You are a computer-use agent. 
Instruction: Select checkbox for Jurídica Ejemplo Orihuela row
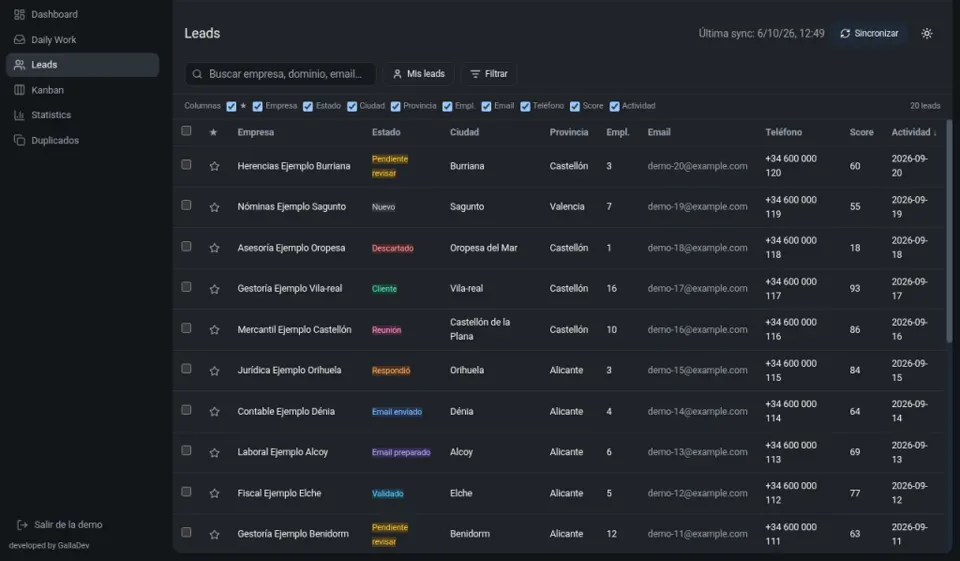186,369
